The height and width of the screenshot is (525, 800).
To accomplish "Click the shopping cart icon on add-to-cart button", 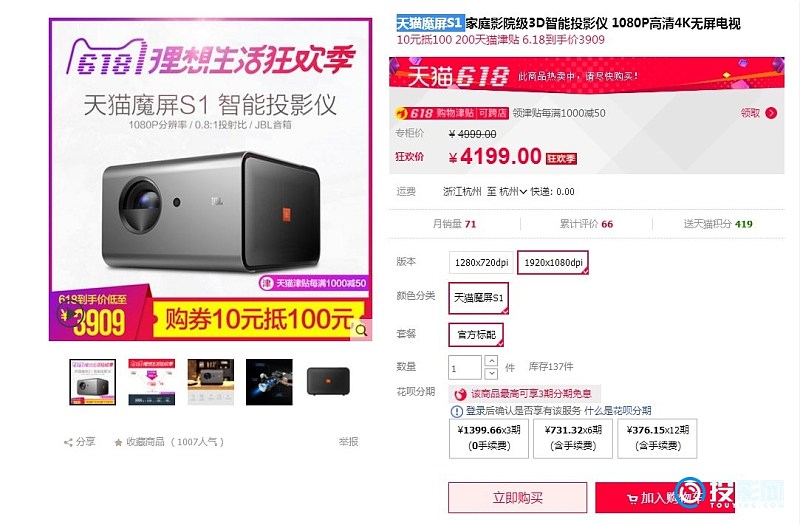I will pyautogui.click(x=632, y=498).
